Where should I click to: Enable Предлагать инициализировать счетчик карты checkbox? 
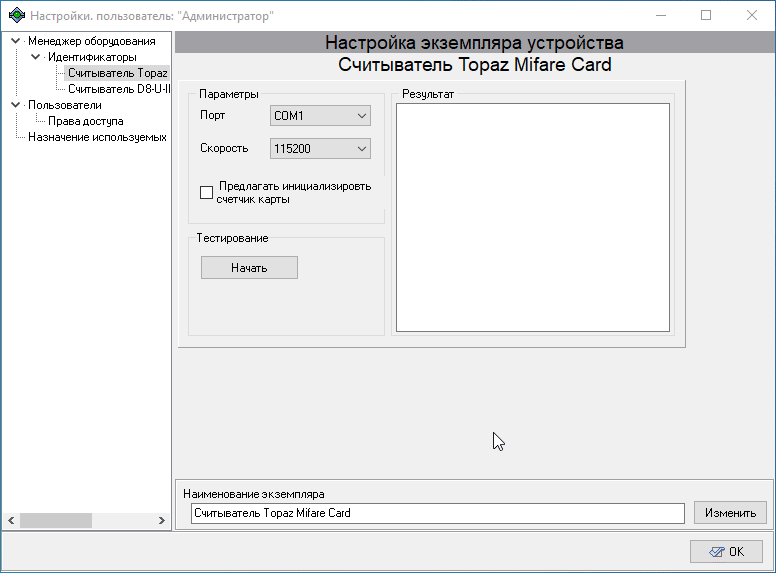click(x=206, y=192)
